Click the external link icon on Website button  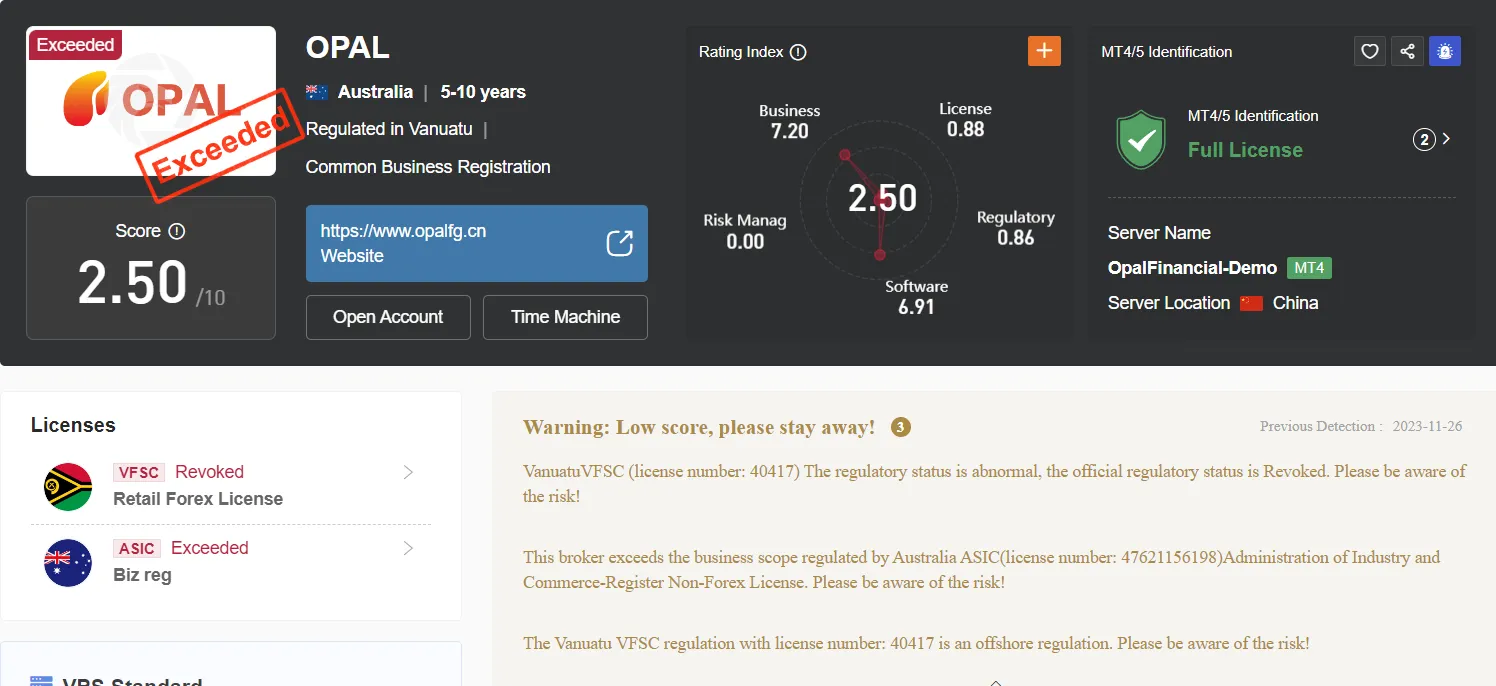(620, 243)
